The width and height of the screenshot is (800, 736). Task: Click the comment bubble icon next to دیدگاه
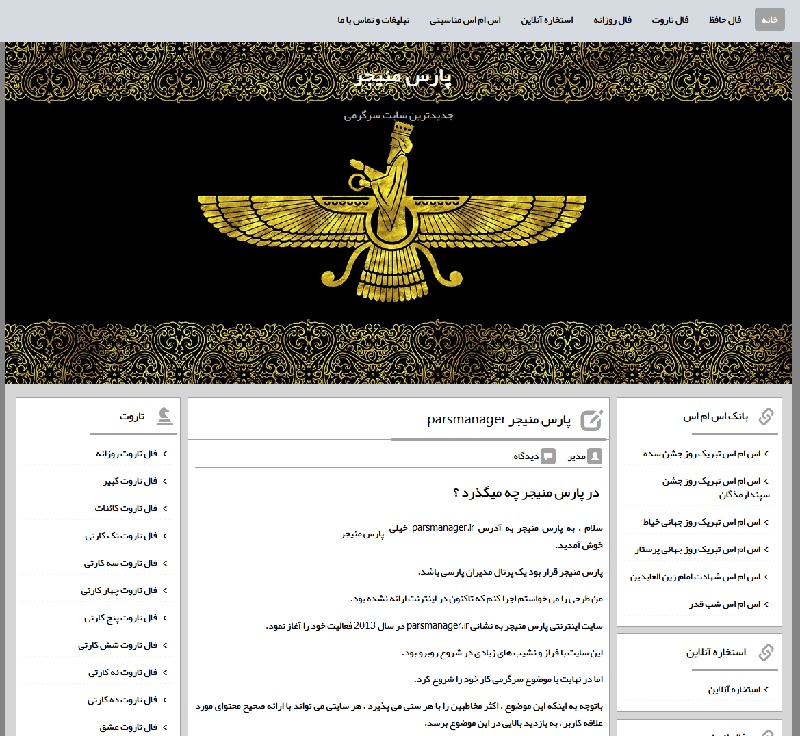548,455
